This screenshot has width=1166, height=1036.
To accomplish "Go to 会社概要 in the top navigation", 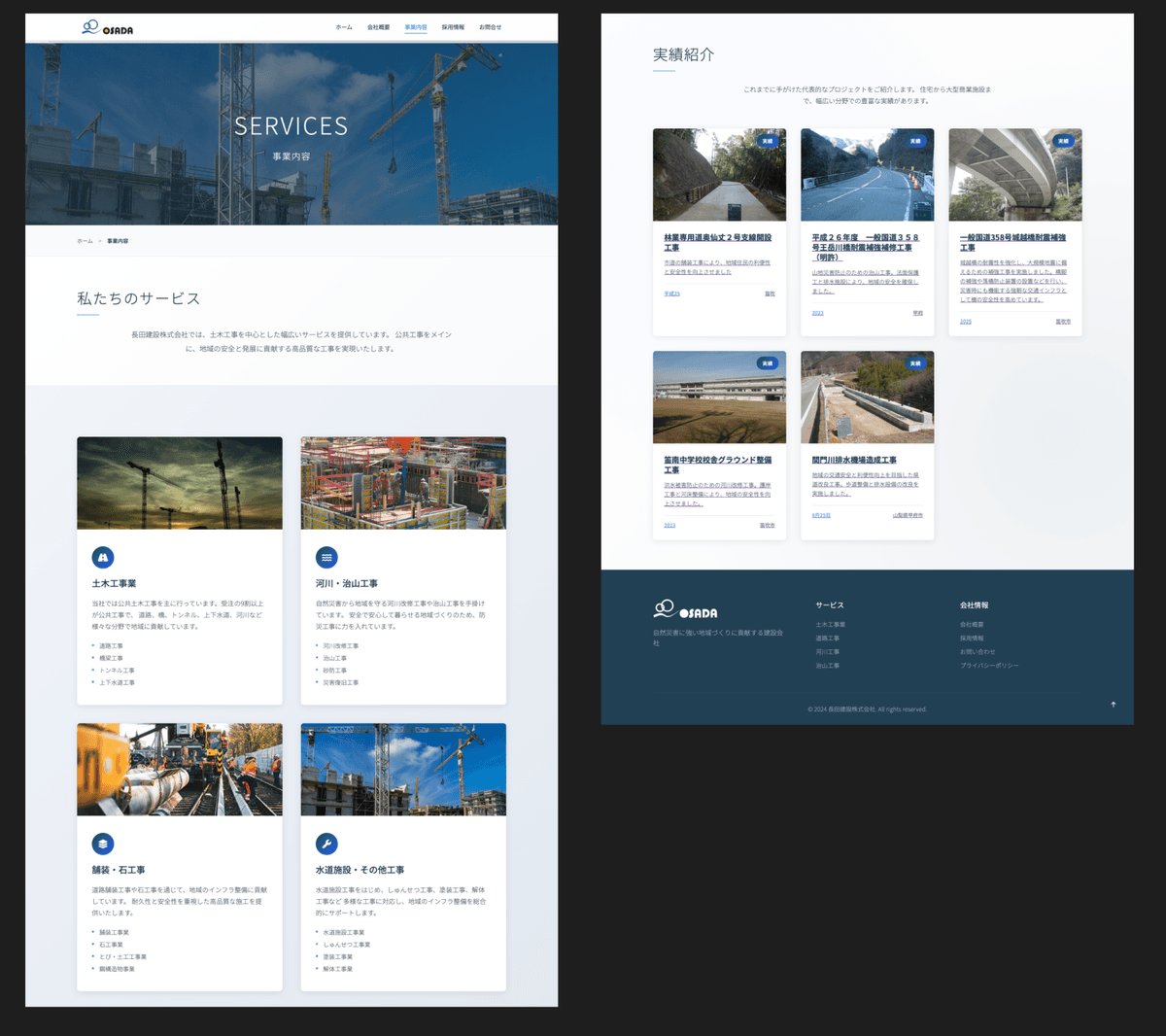I will tap(378, 27).
